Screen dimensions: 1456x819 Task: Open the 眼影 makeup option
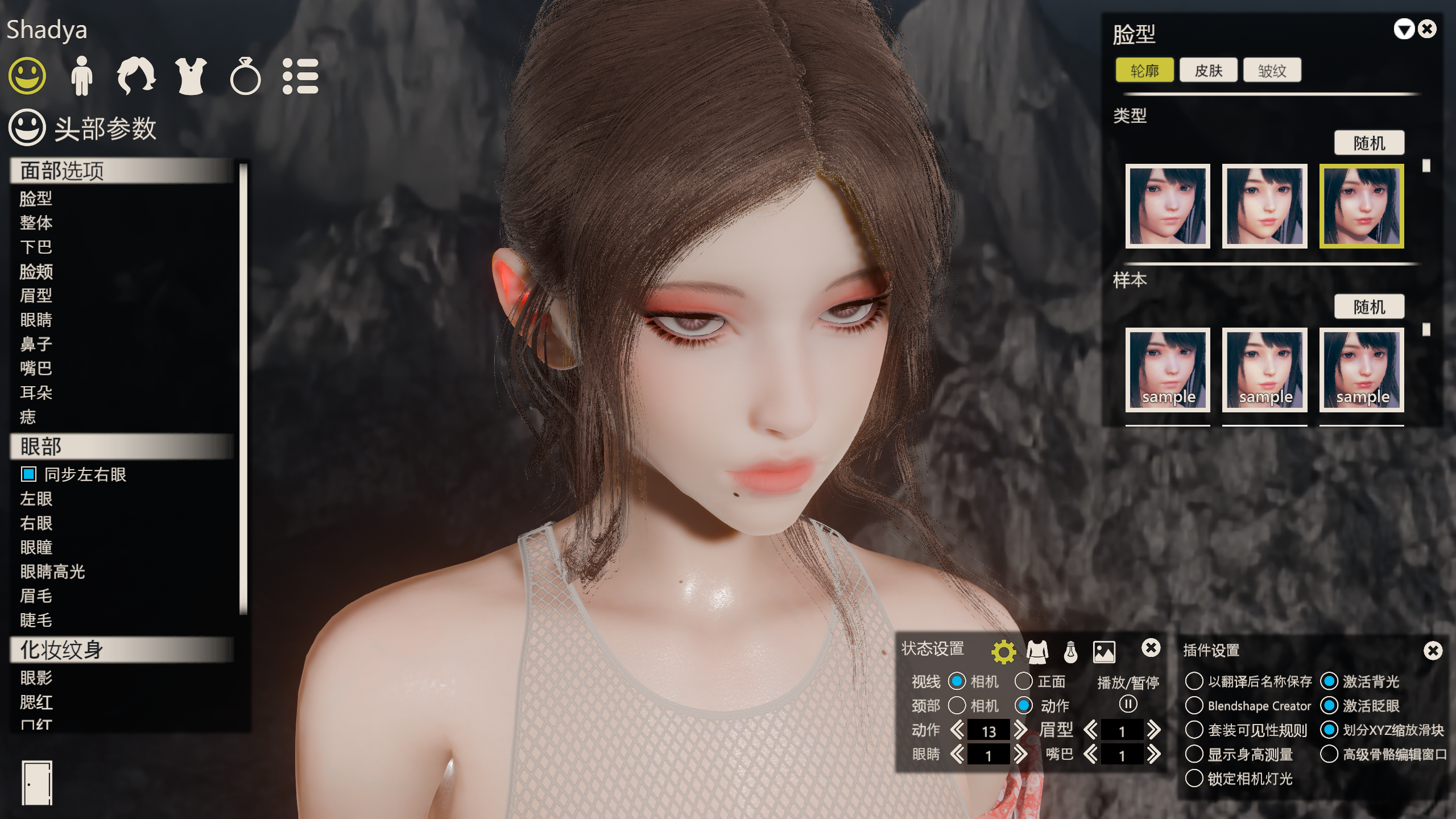(x=36, y=677)
